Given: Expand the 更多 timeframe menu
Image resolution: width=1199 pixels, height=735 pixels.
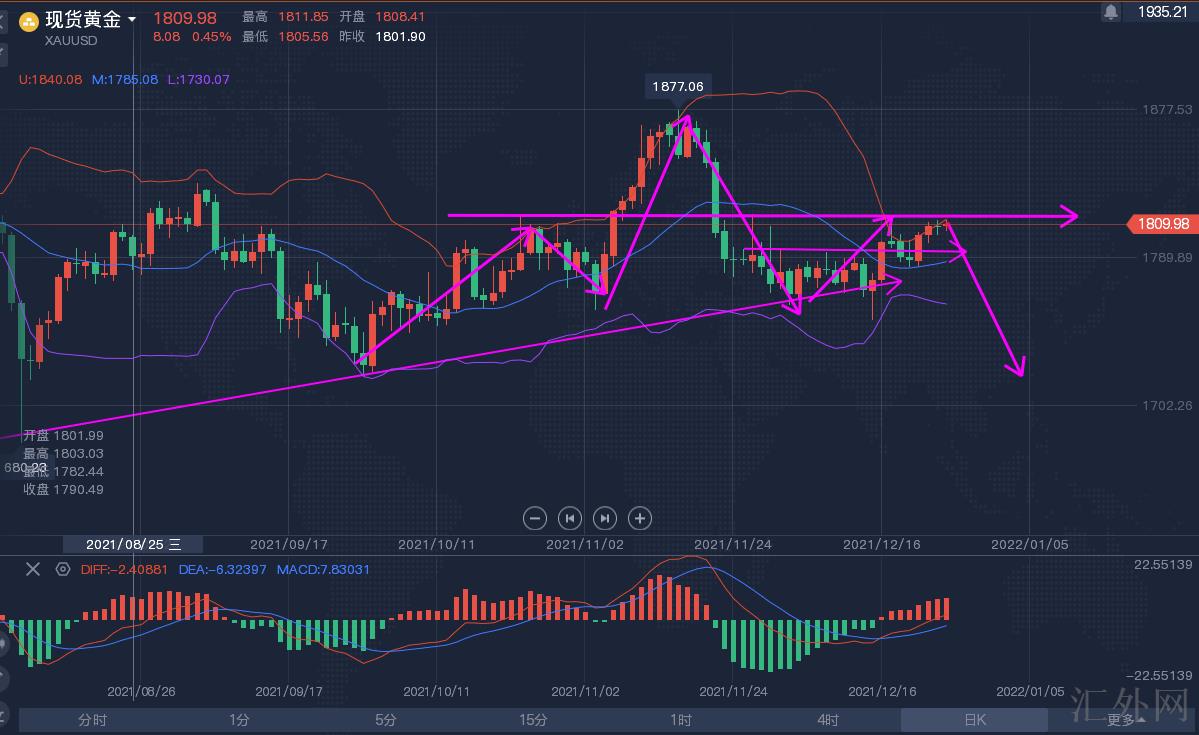Looking at the screenshot, I should tap(1125, 720).
